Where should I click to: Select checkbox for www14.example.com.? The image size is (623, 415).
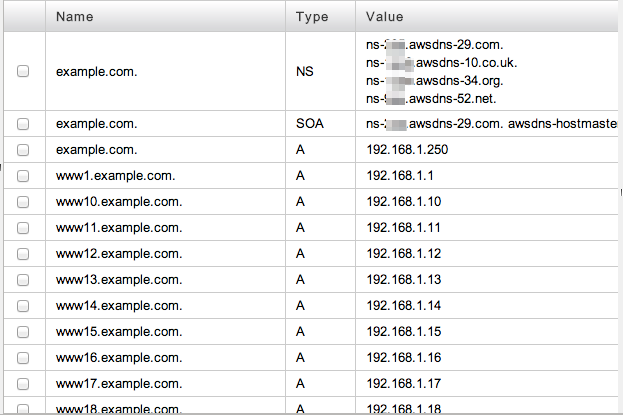pyautogui.click(x=23, y=305)
